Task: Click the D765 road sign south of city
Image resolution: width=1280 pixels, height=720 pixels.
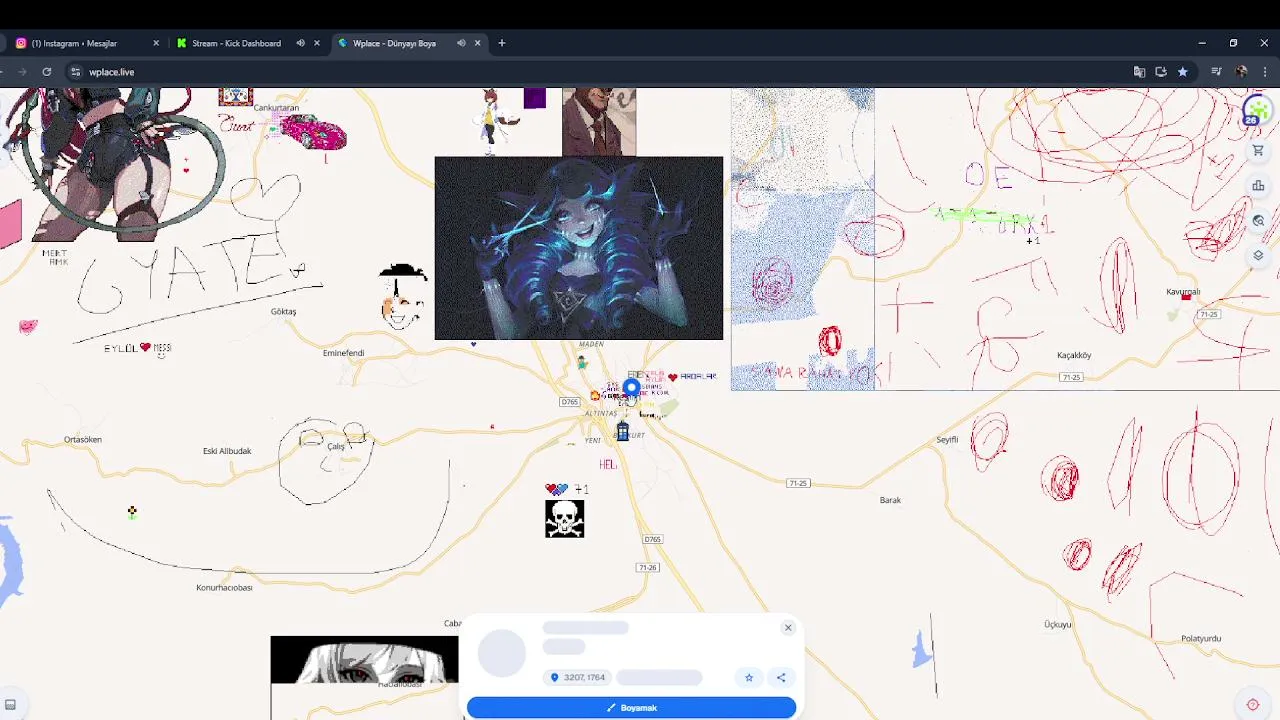Action: click(x=653, y=539)
